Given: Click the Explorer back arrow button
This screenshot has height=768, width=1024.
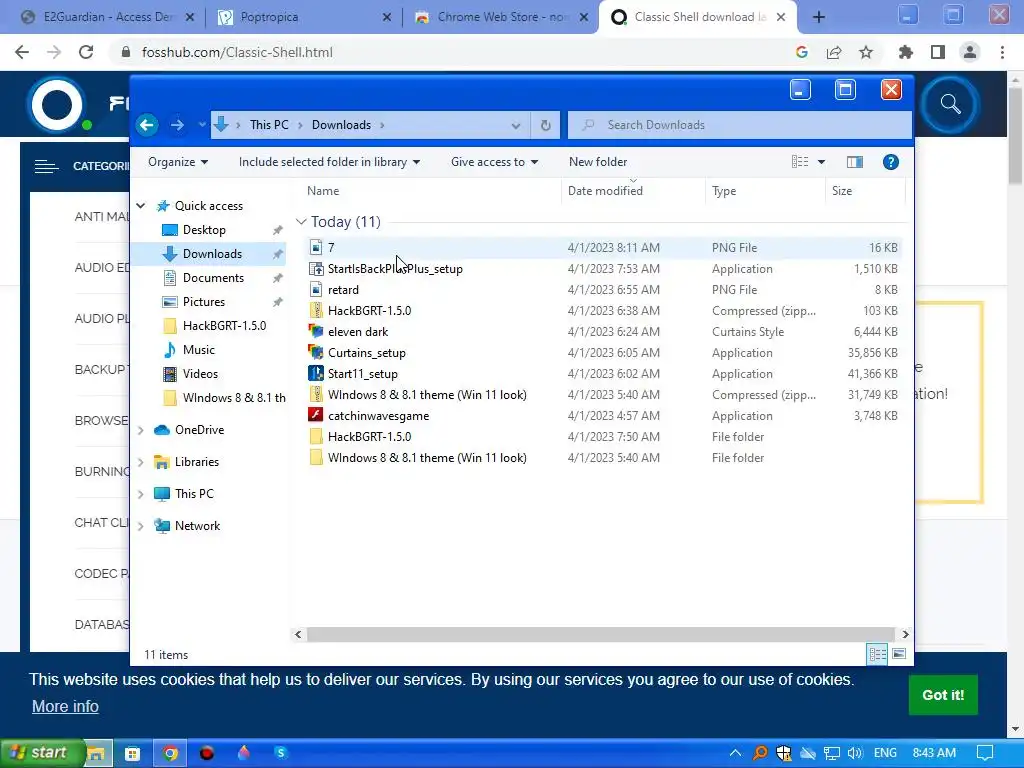Looking at the screenshot, I should 147,125.
